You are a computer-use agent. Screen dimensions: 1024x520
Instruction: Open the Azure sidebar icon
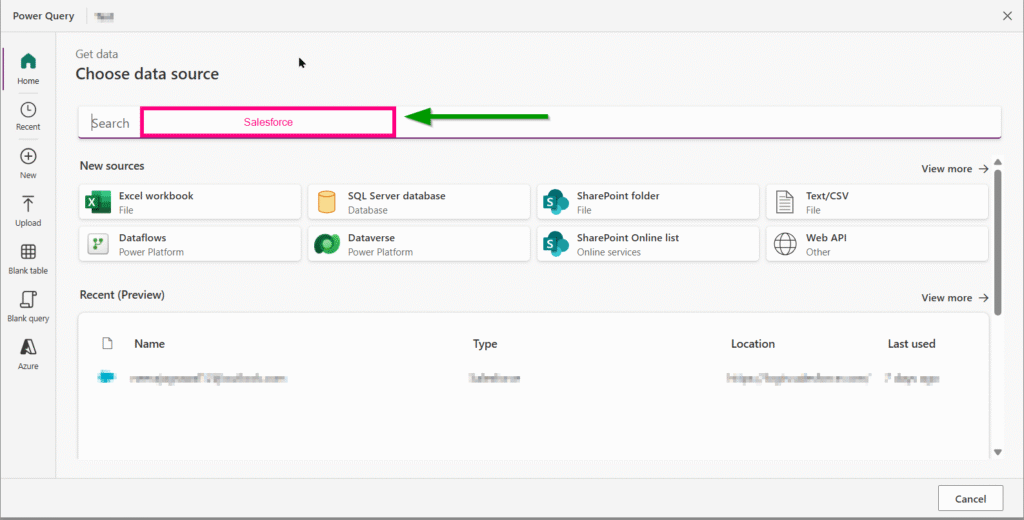point(28,347)
